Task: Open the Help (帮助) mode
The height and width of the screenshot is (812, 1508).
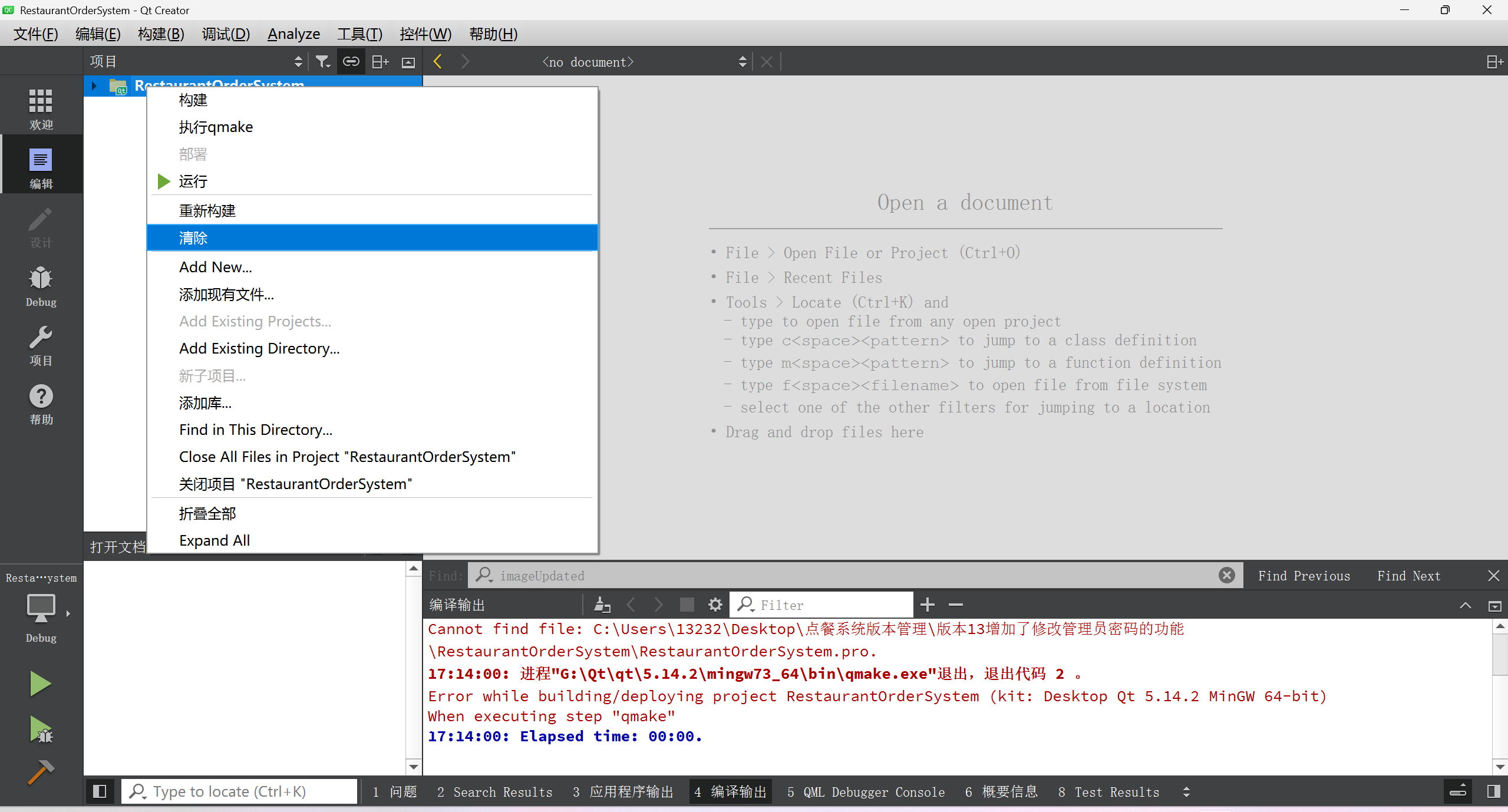Action: pos(41,404)
